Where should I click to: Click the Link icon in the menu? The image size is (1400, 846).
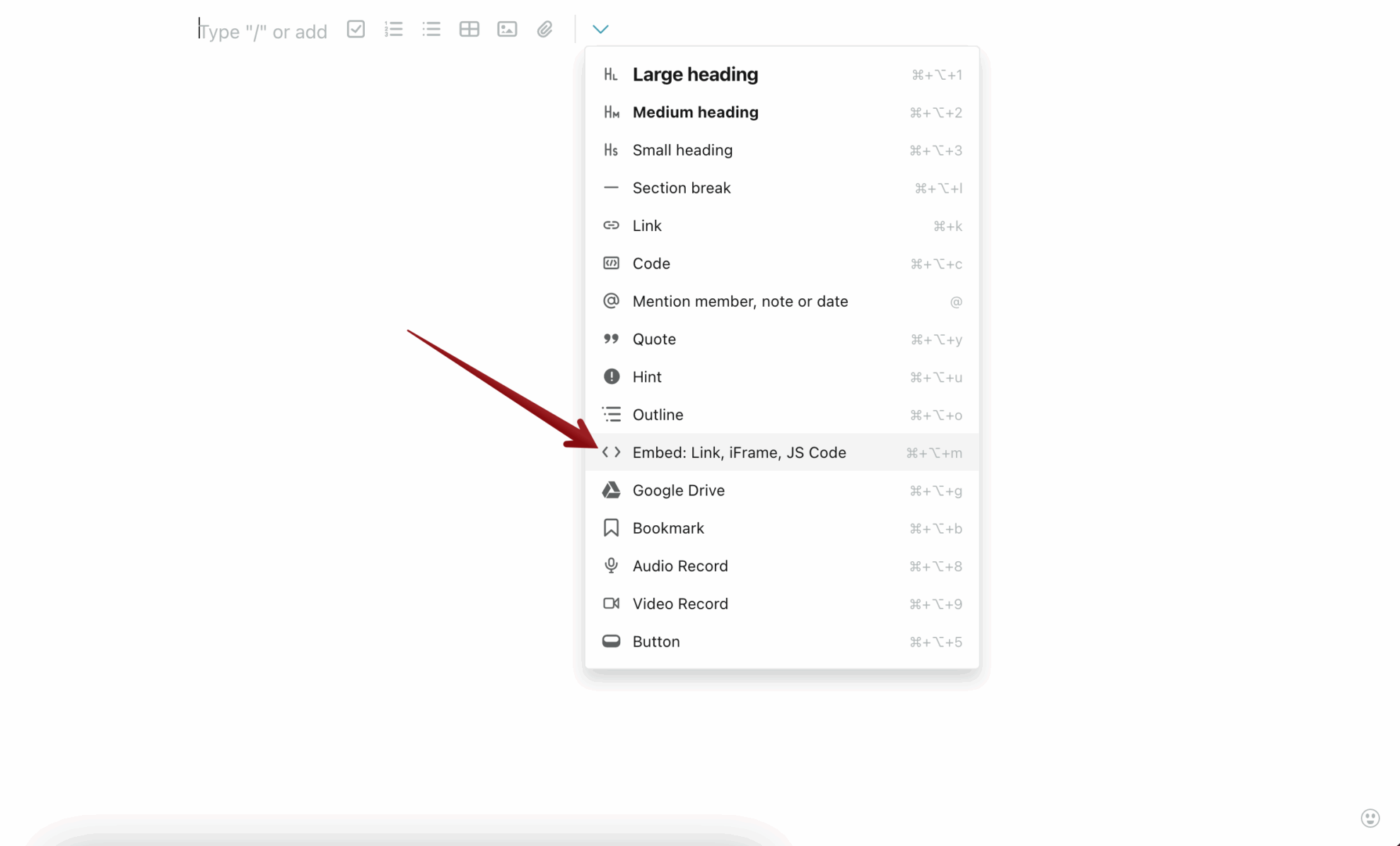tap(611, 225)
